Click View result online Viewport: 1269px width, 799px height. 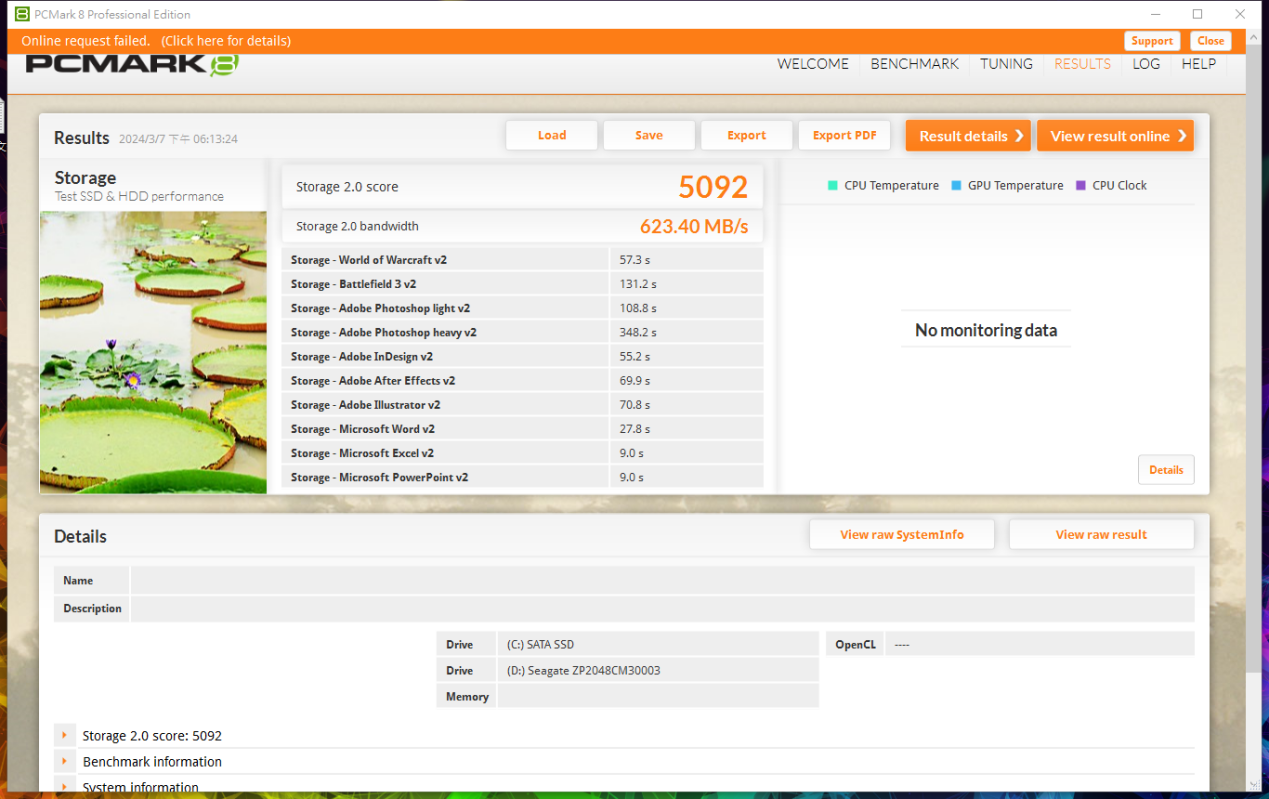pyautogui.click(x=1115, y=136)
